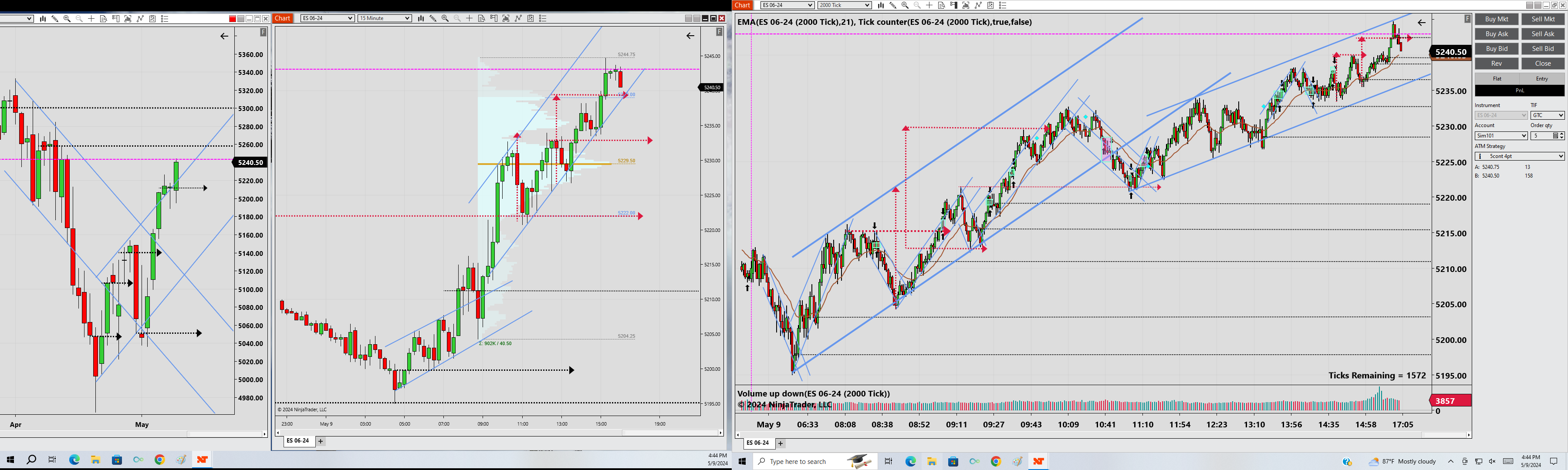Open strategies in 15 Minute chart toolbar

[518, 18]
